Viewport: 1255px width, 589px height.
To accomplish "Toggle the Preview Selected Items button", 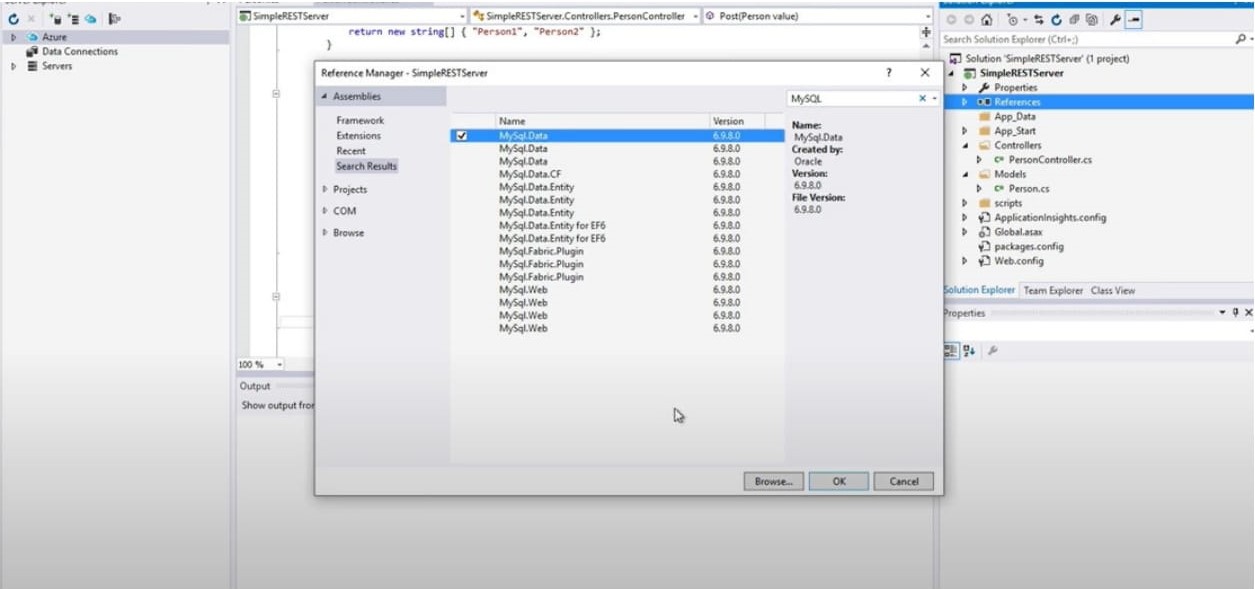I will (1134, 20).
